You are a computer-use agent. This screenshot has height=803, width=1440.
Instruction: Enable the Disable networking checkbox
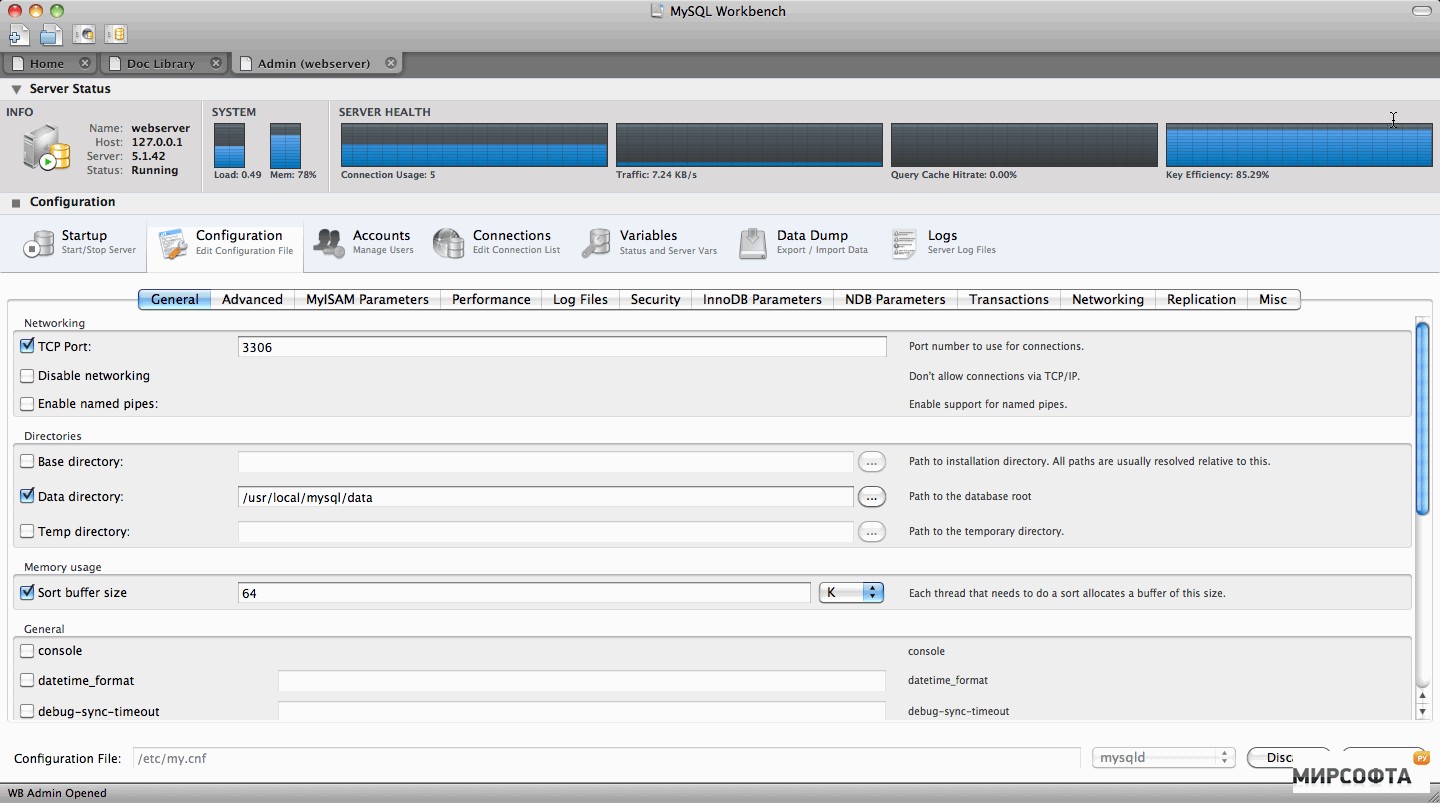[x=27, y=376]
